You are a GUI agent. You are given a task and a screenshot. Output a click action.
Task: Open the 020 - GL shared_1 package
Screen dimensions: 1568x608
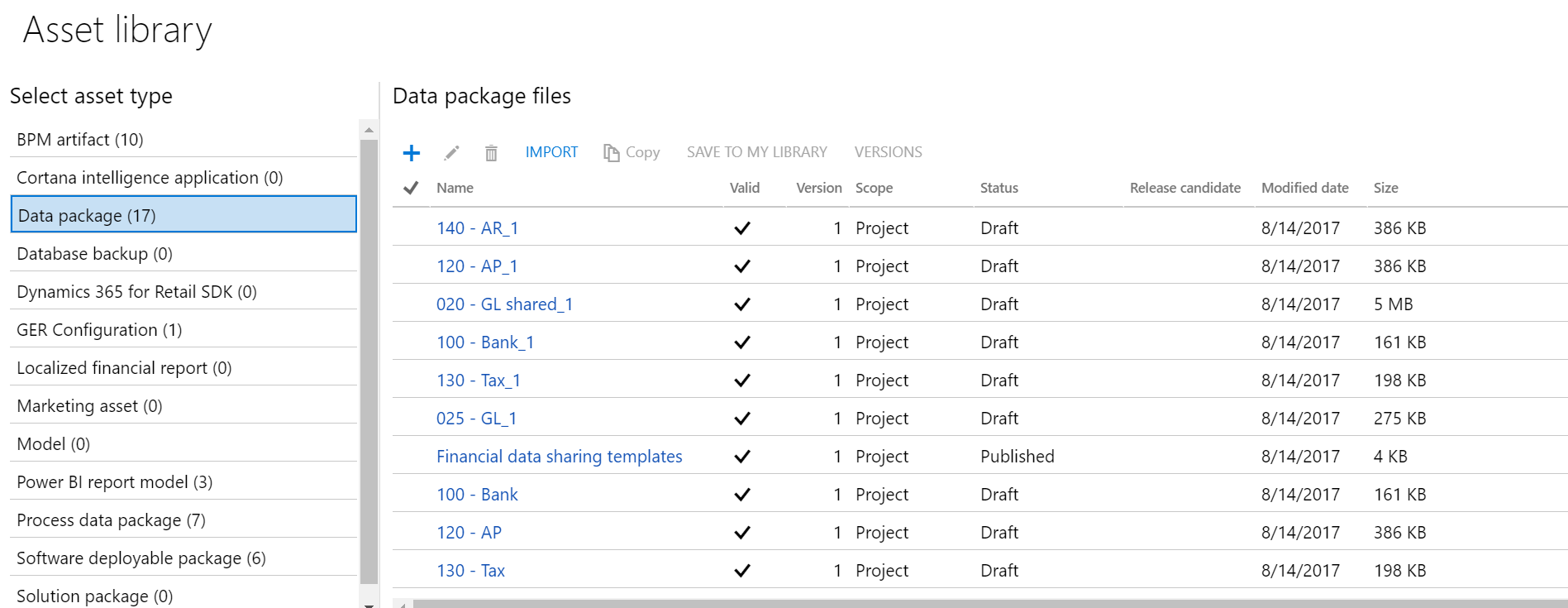tap(504, 304)
